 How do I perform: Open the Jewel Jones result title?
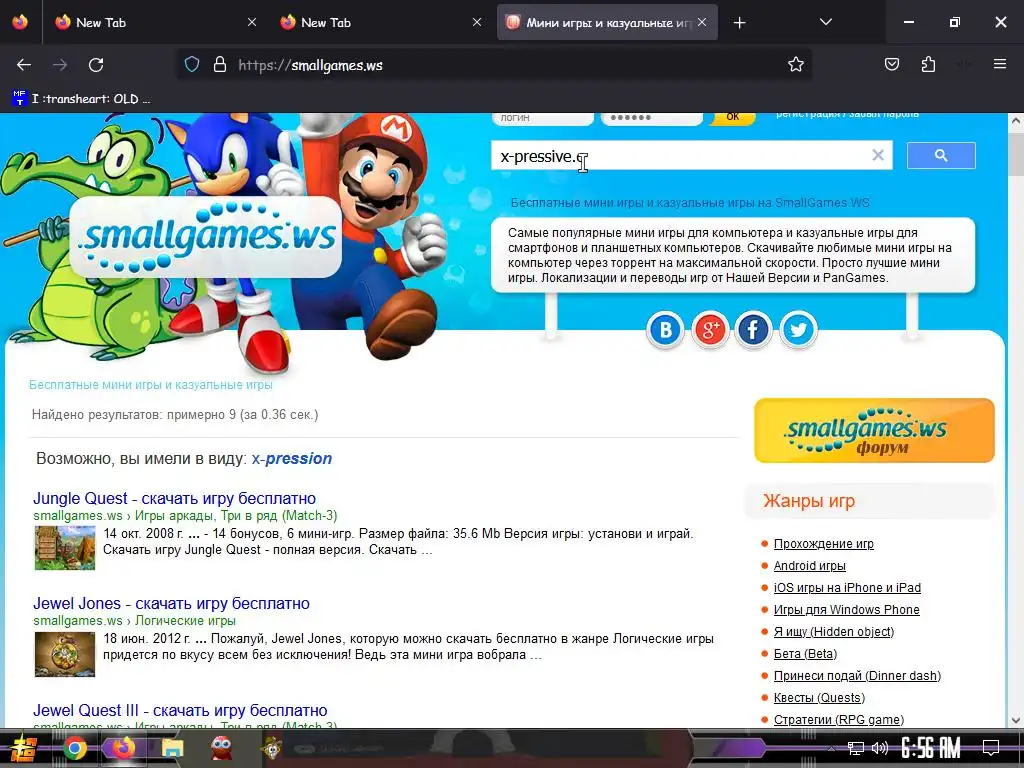[x=171, y=603]
